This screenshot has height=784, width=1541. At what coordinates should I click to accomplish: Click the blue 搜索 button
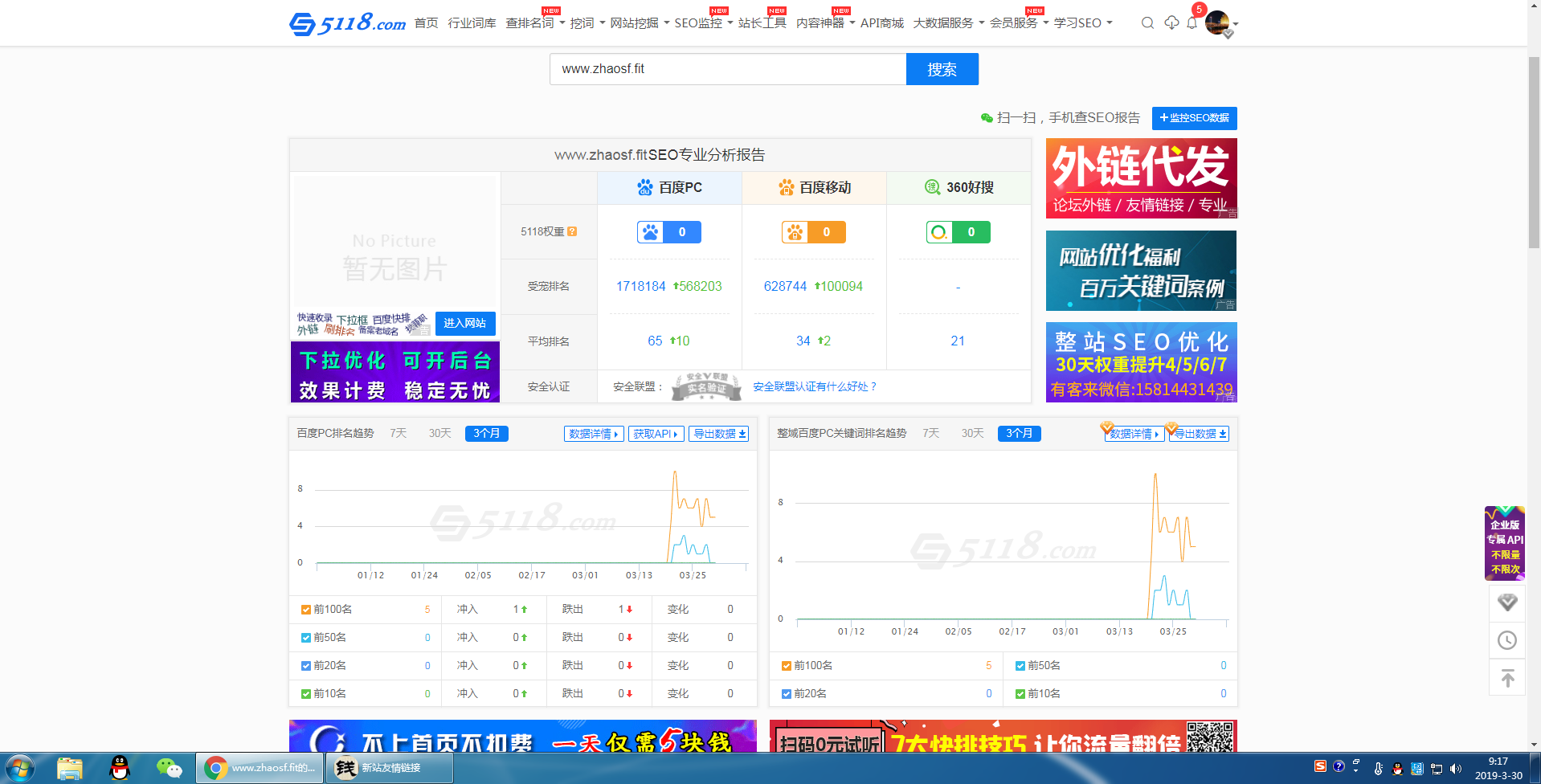click(x=942, y=69)
